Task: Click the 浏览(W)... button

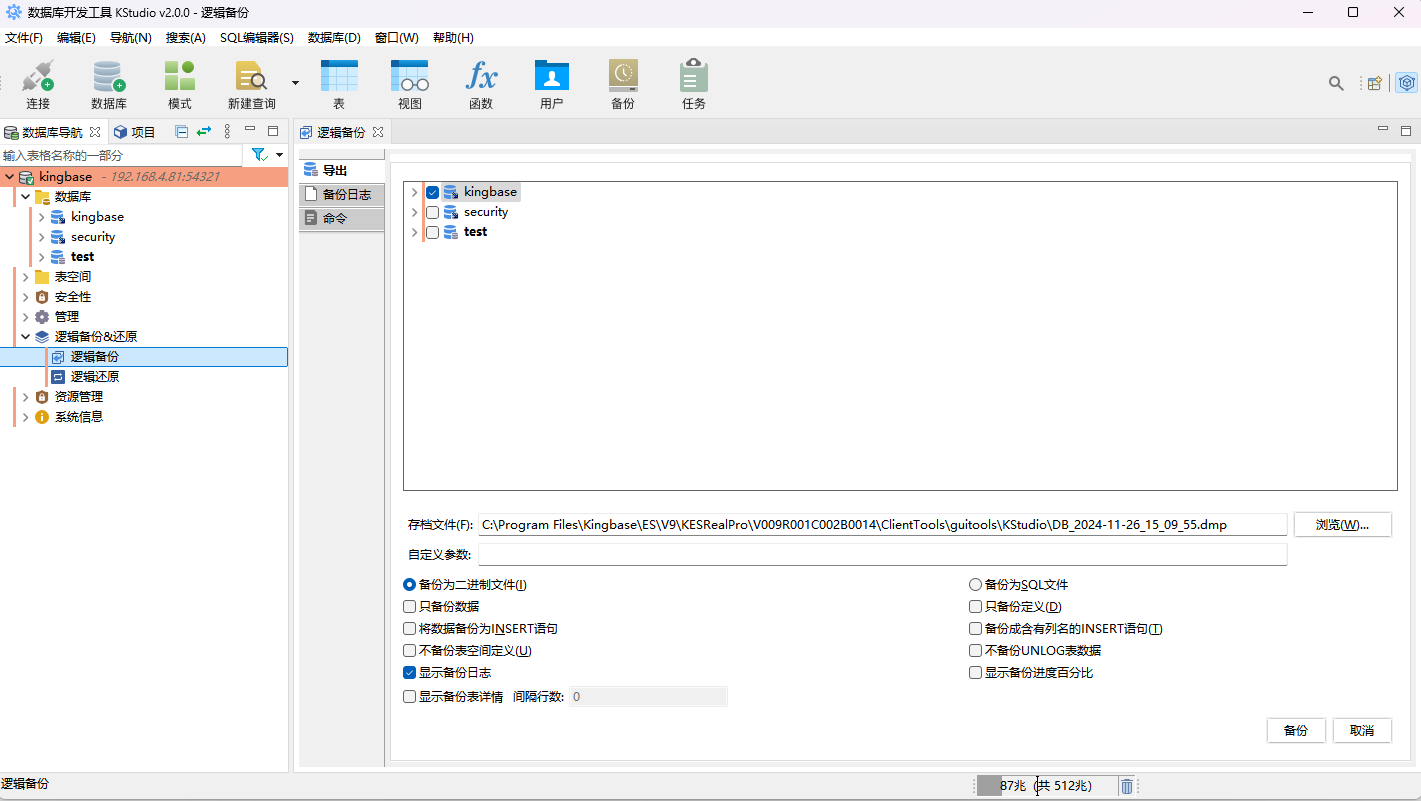Action: tap(1342, 525)
